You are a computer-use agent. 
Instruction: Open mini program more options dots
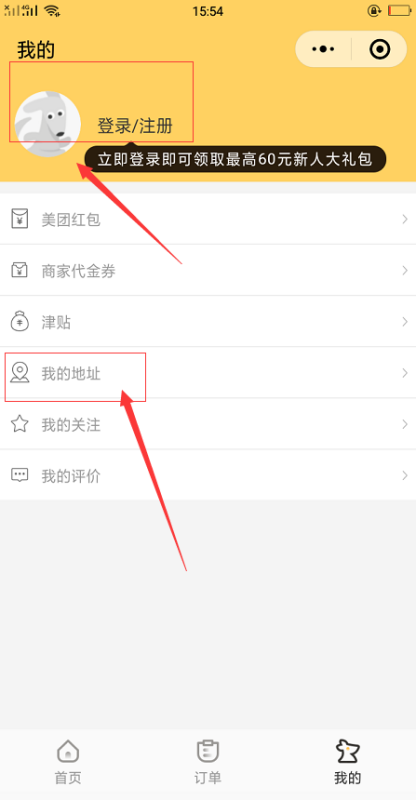coord(323,49)
